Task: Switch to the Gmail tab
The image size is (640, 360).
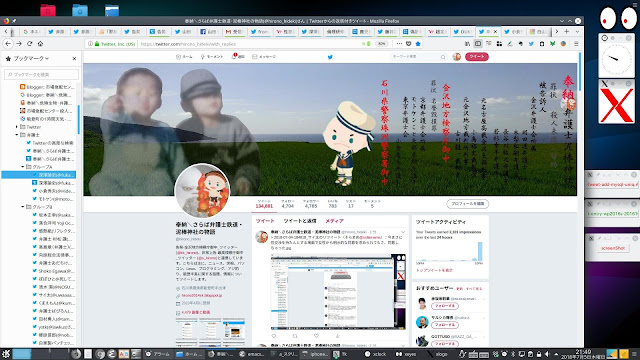Action: [x=234, y=31]
